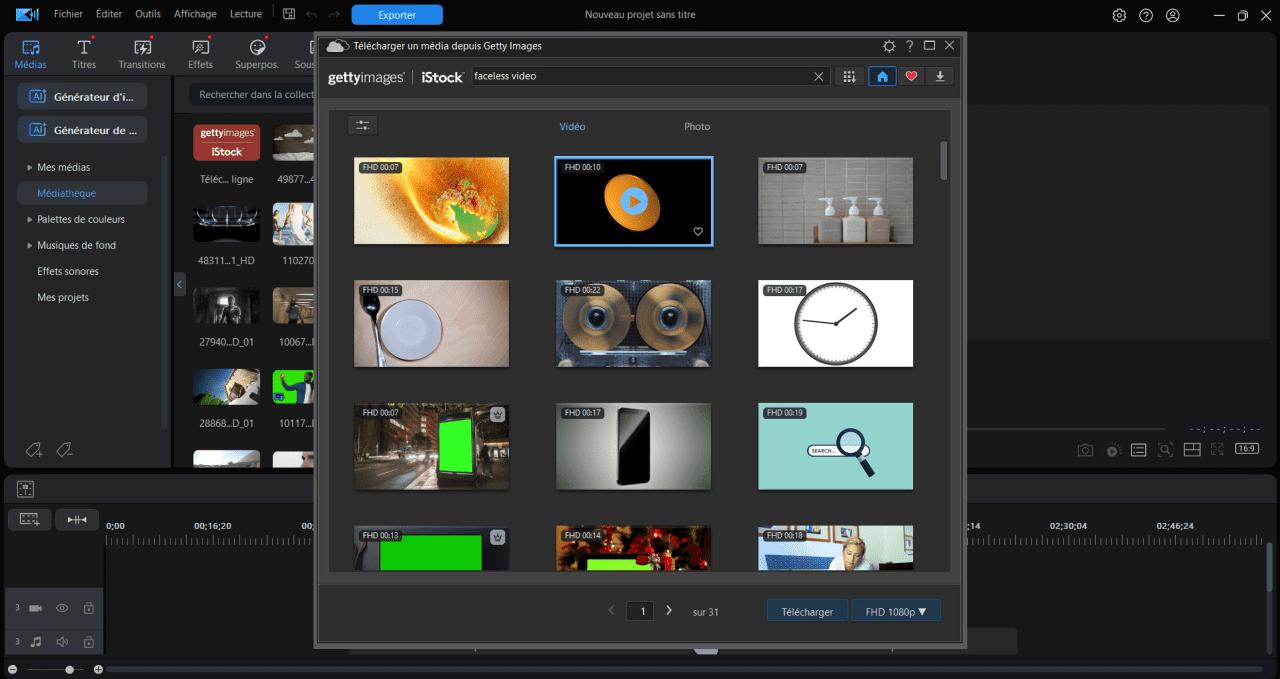The height and width of the screenshot is (679, 1280).
Task: Open the Effets room
Action: coord(200,54)
